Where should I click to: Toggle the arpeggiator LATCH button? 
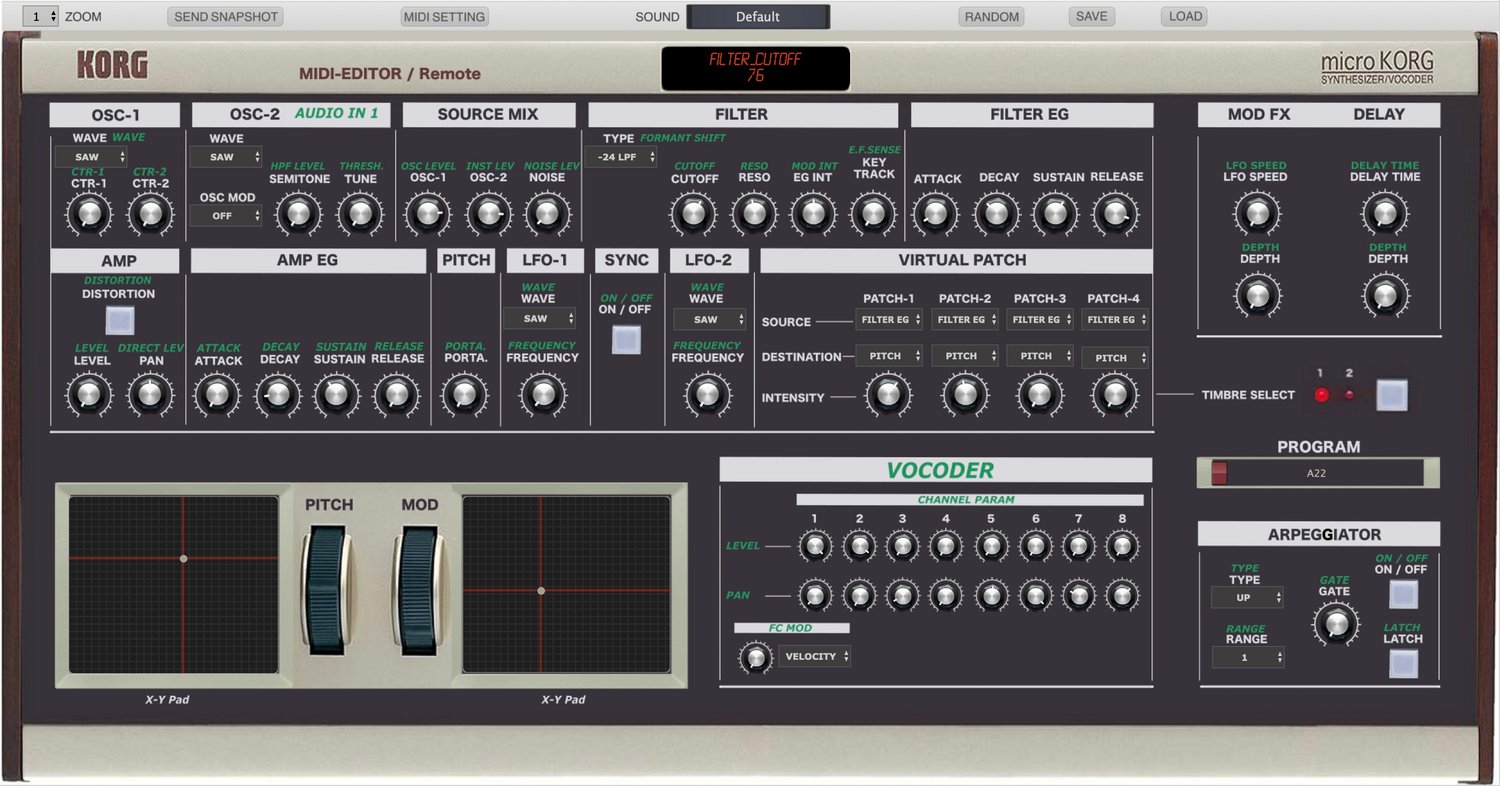click(1403, 663)
